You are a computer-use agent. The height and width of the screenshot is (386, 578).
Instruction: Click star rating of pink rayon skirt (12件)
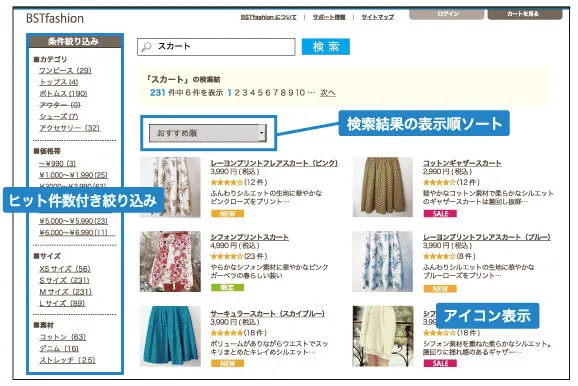click(227, 182)
